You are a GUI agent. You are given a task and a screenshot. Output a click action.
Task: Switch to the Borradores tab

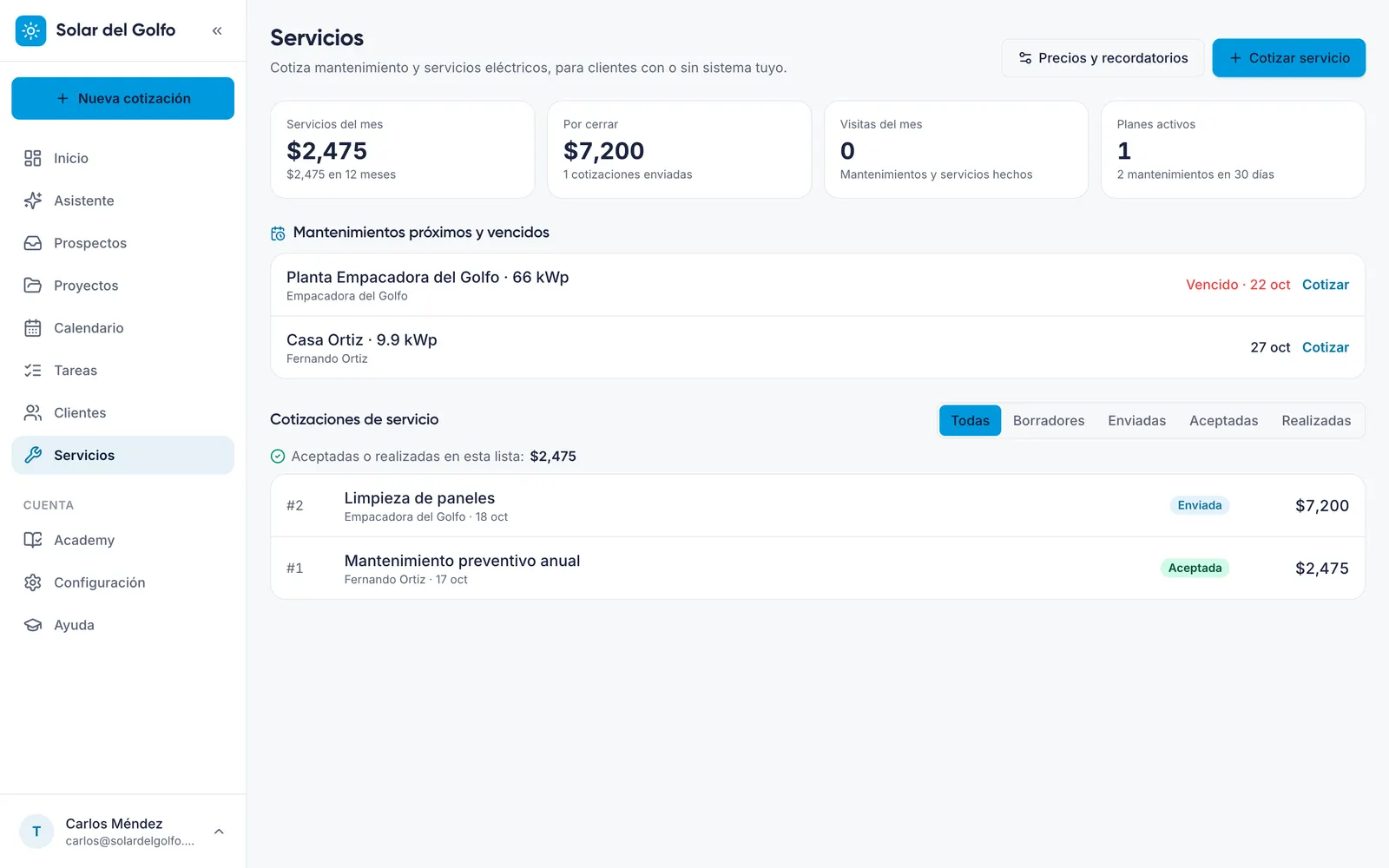1049,421
